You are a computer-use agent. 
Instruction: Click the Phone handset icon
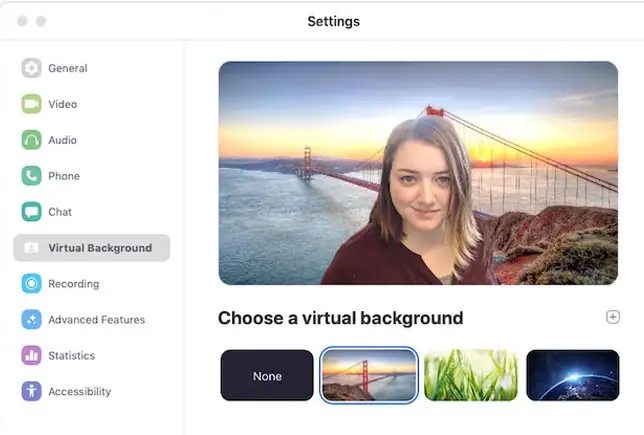[x=31, y=176]
